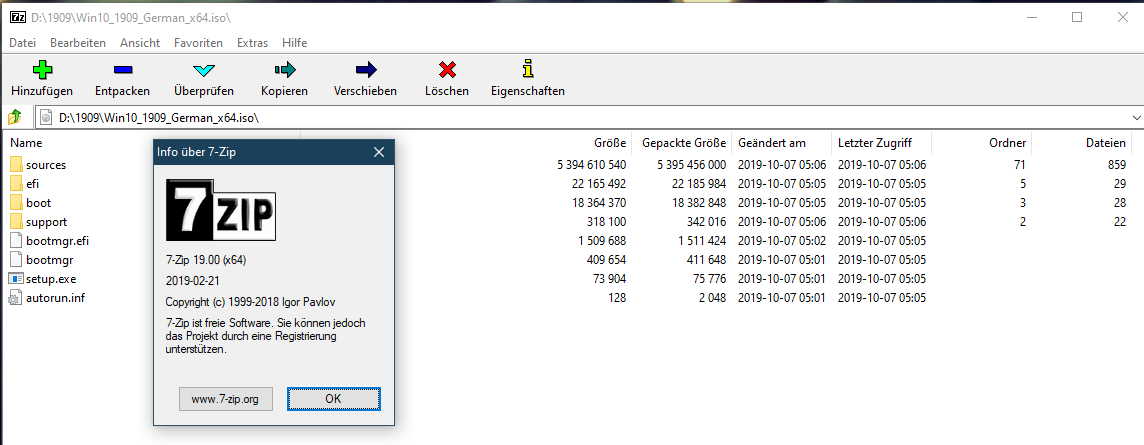
Task: Click the www.7-zip.org button
Action: 225,399
